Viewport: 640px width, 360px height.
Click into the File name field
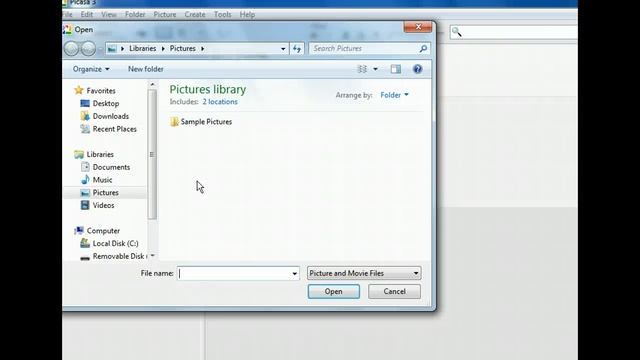click(x=235, y=273)
